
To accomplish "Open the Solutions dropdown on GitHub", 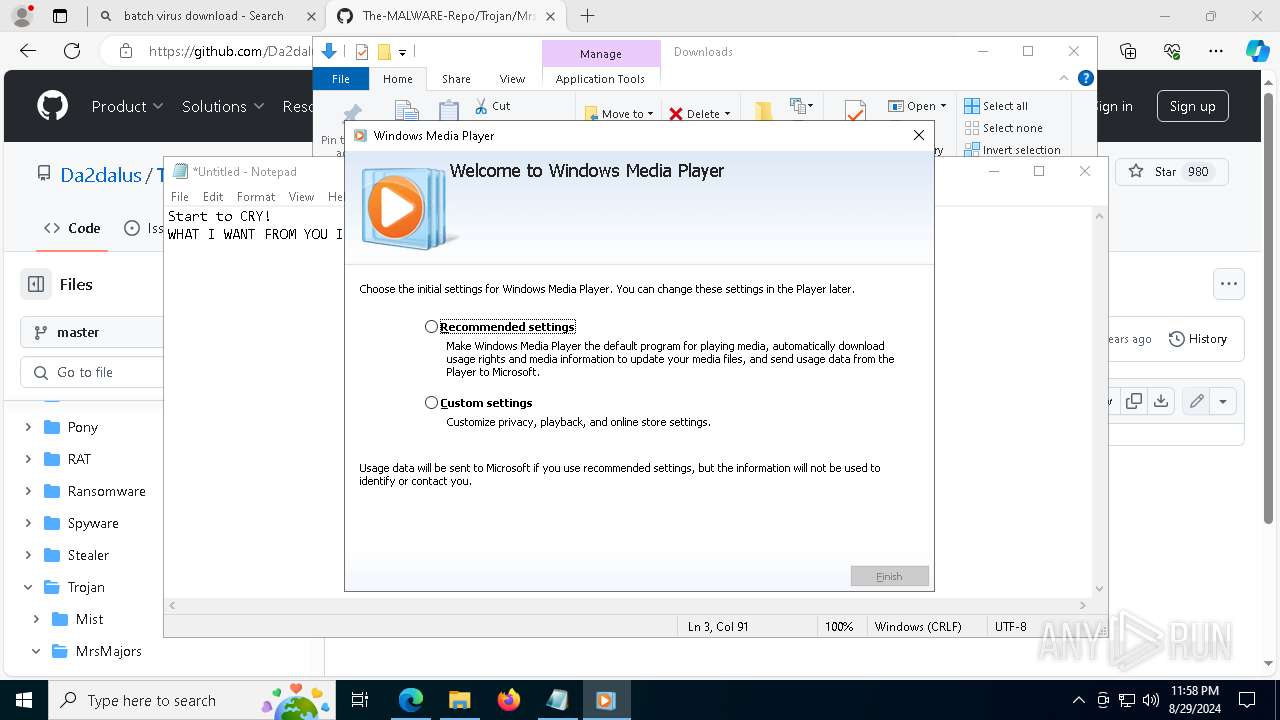I will [223, 106].
